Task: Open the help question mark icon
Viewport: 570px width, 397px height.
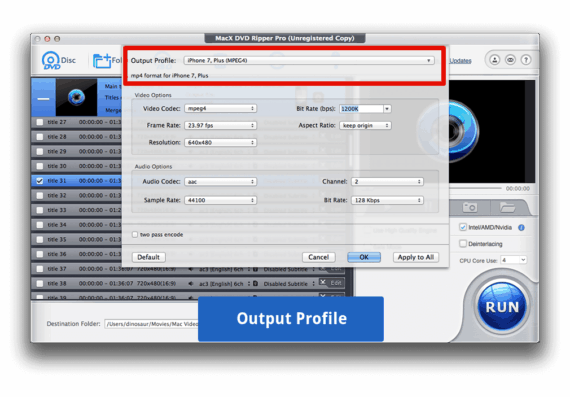Action: (526, 60)
